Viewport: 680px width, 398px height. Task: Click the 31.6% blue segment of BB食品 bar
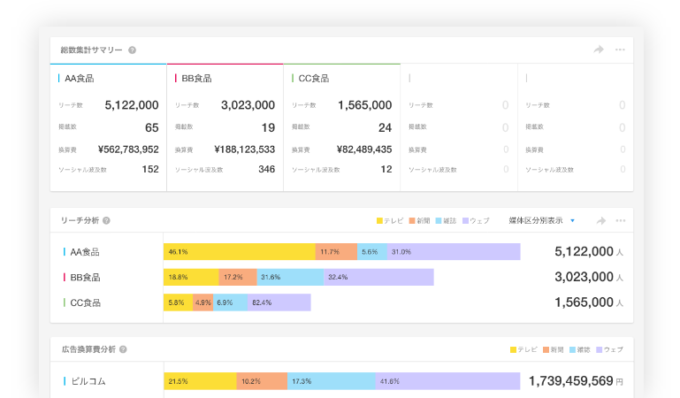[291, 277]
